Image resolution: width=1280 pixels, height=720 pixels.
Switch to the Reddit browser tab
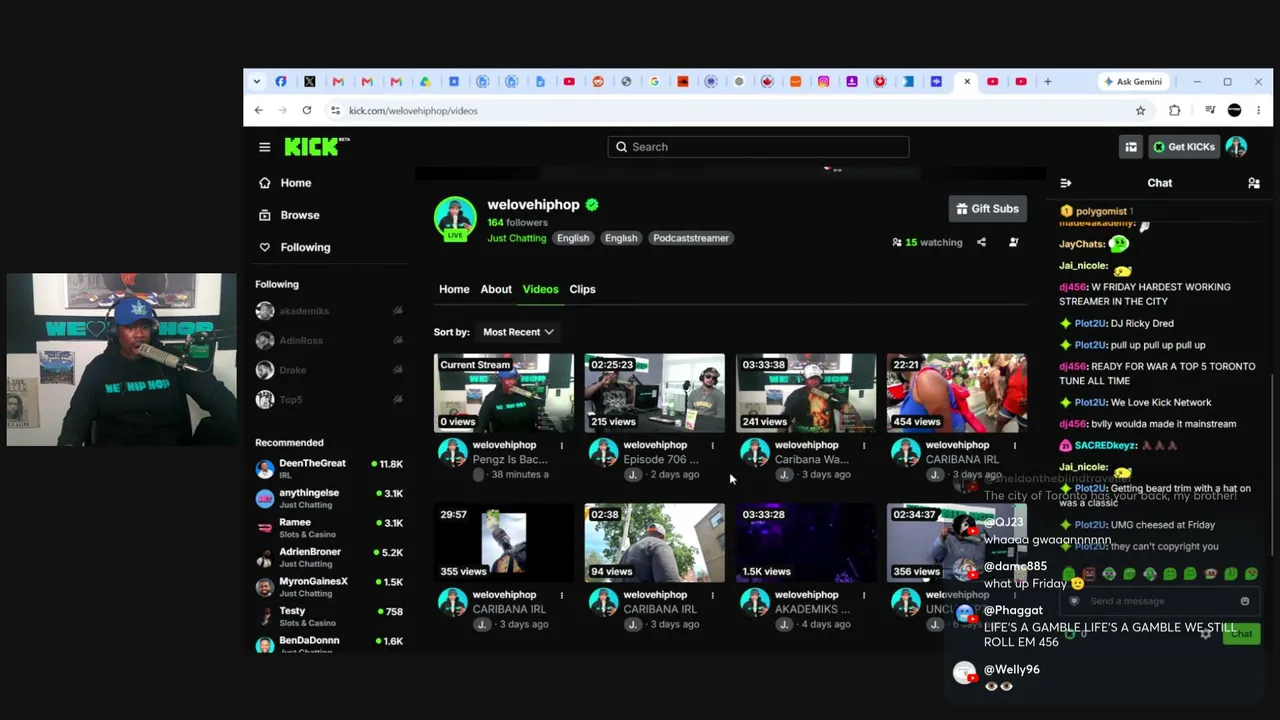point(598,82)
